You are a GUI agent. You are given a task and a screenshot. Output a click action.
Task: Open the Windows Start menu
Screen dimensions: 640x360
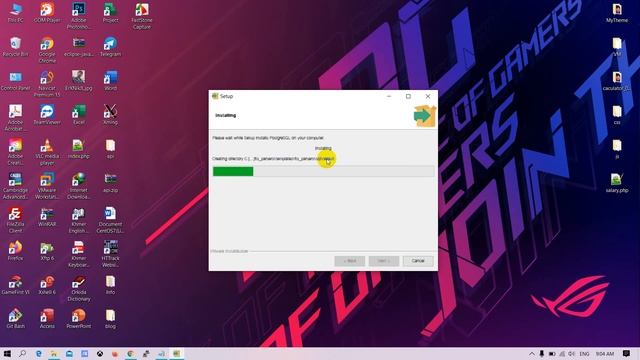click(7, 354)
